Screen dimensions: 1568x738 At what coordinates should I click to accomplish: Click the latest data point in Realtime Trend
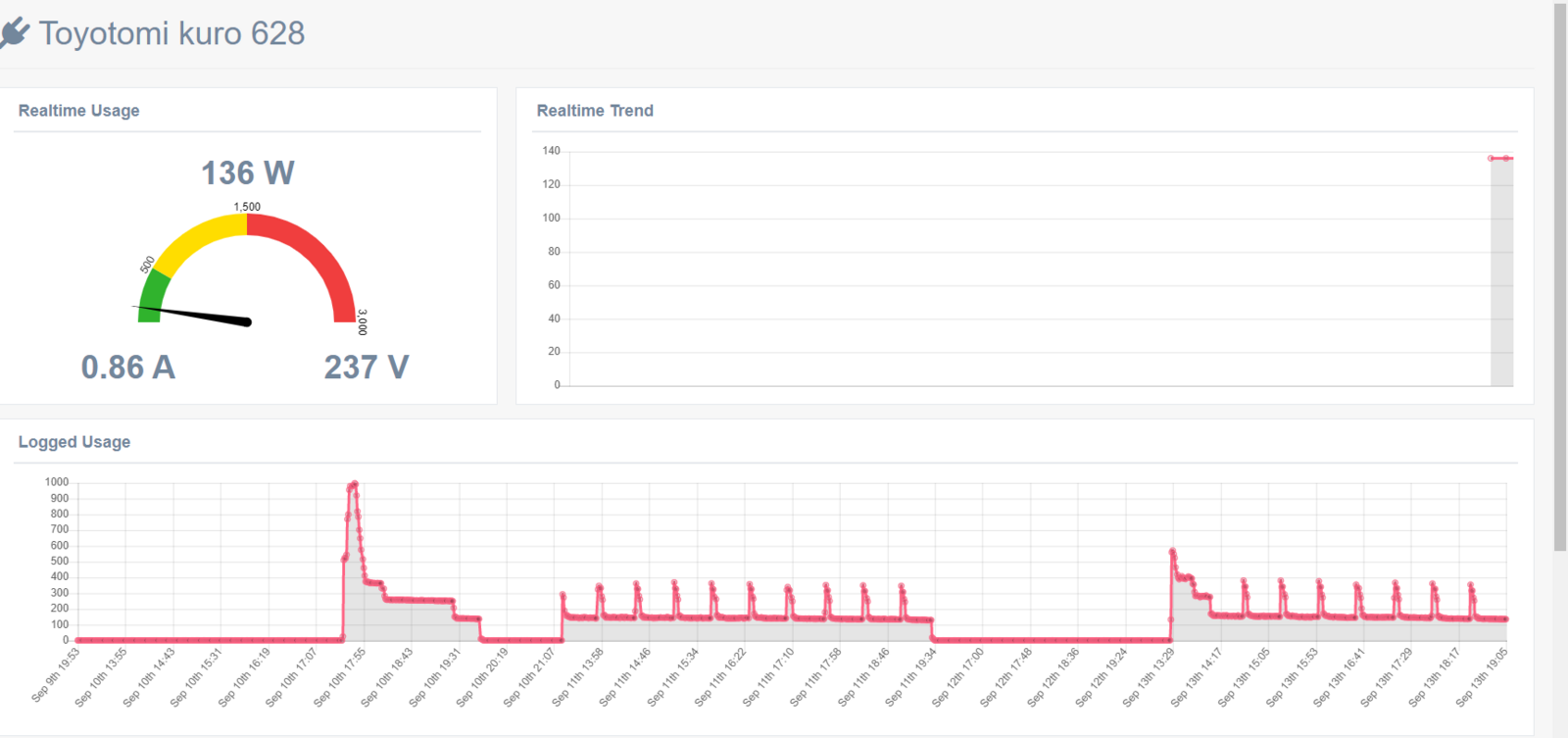tap(1507, 158)
